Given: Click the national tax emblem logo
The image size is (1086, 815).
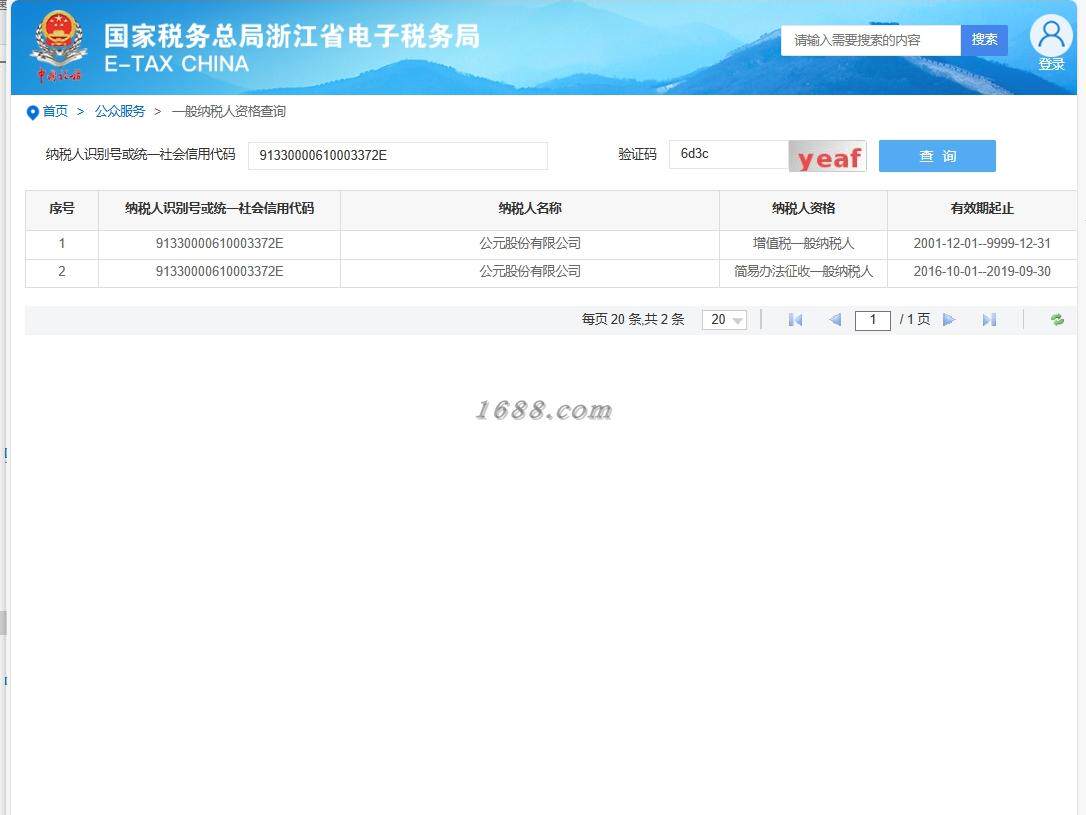Looking at the screenshot, I should [x=59, y=46].
